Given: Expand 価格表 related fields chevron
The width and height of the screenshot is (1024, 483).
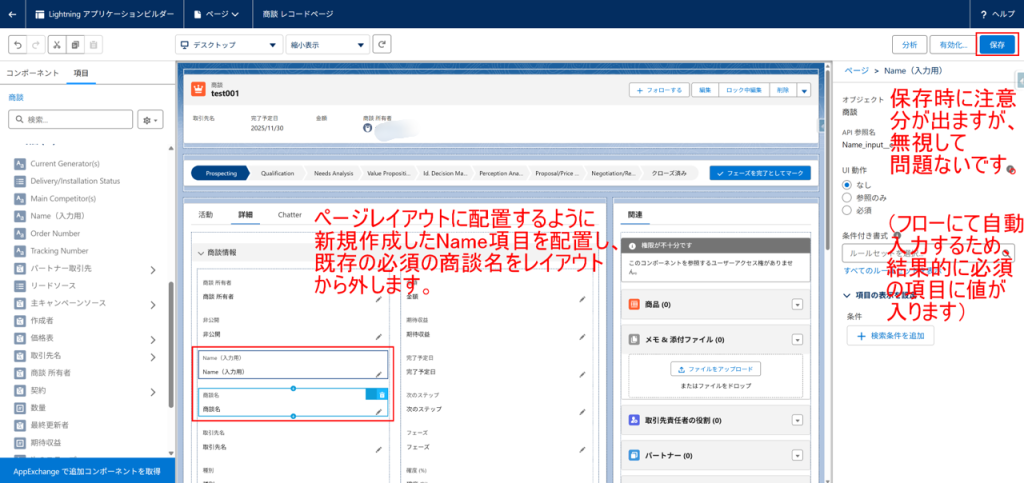Looking at the screenshot, I should pos(153,339).
